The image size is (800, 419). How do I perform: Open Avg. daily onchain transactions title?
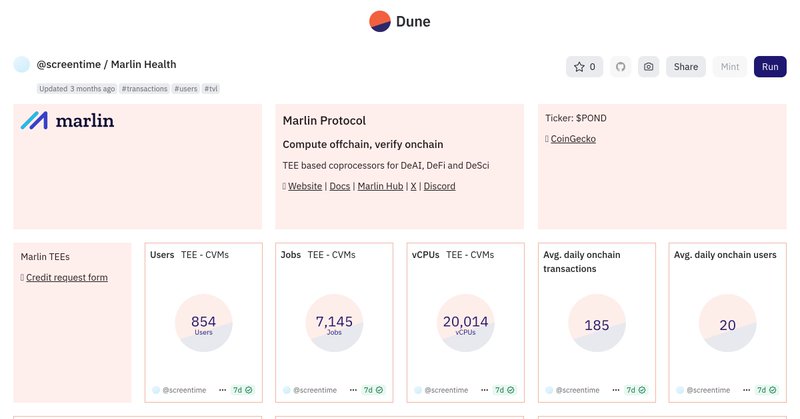582,262
